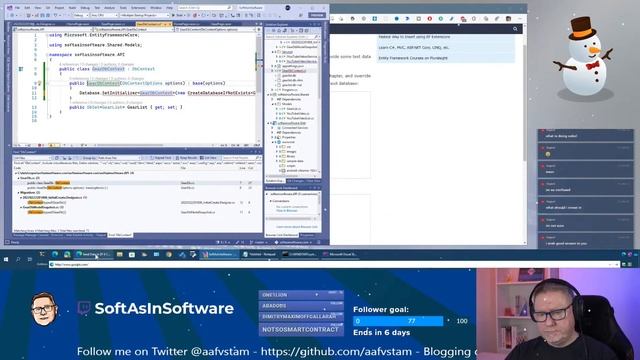
Task: Open the Build menu in Visual Studio
Action: [x=72, y=8]
